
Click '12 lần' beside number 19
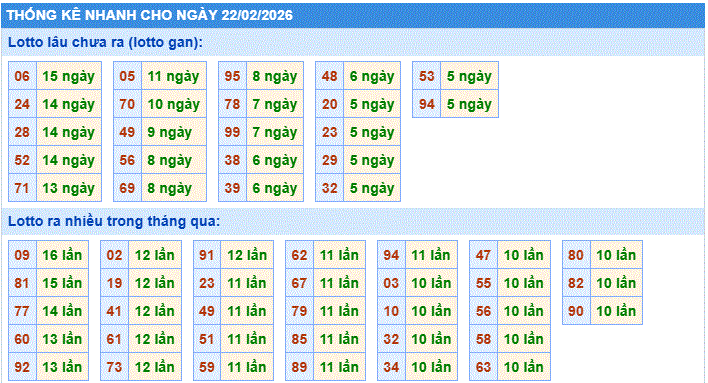(x=155, y=283)
